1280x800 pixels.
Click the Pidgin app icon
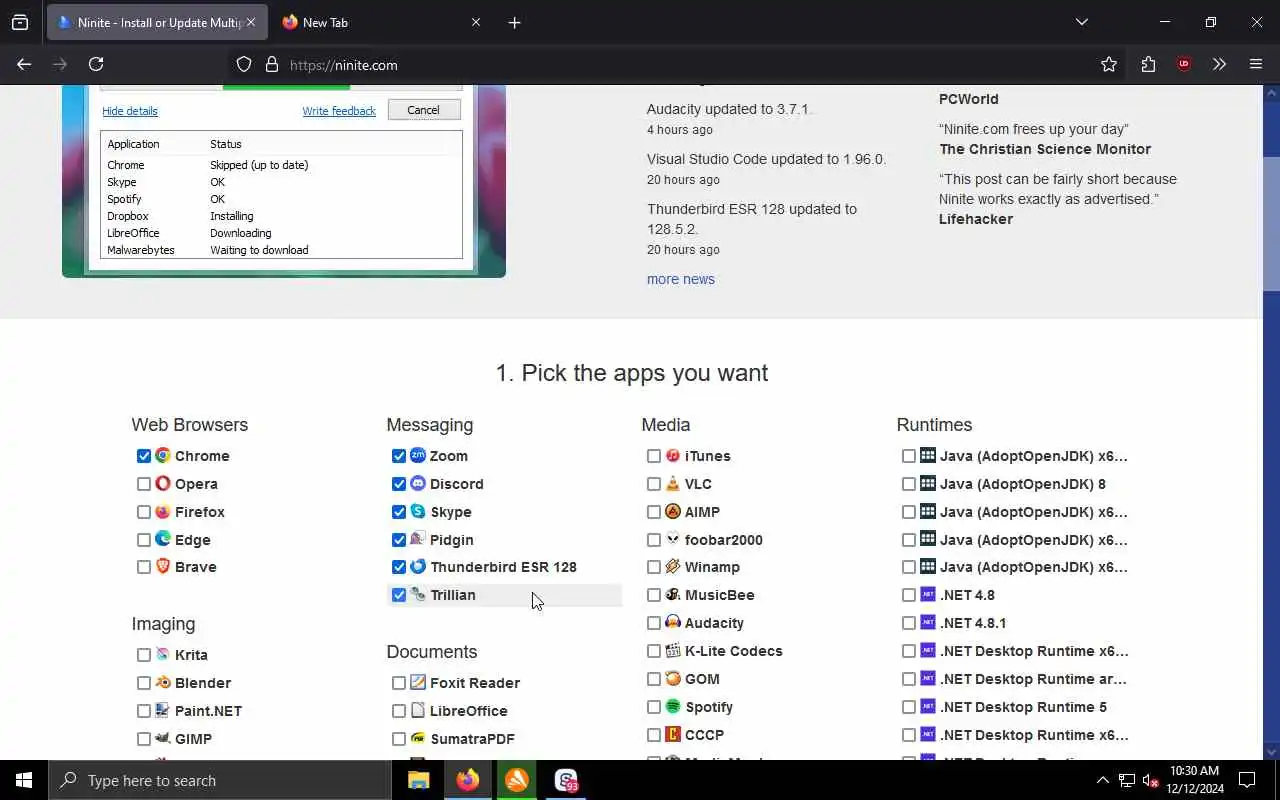tap(418, 539)
